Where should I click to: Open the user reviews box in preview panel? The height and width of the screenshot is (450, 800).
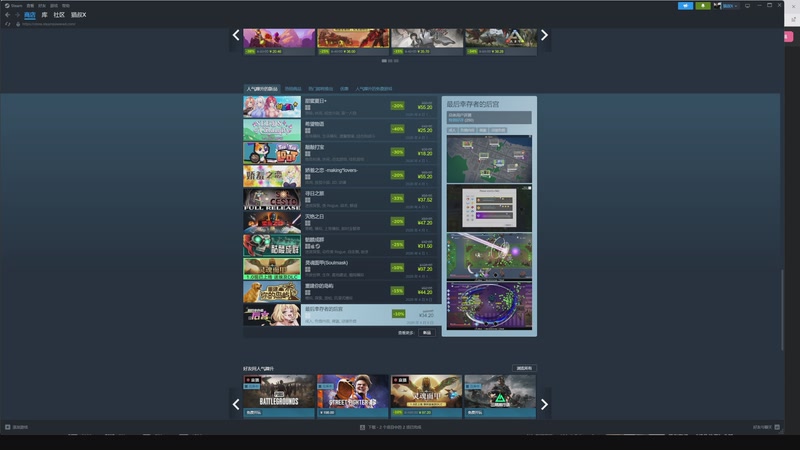tap(489, 117)
